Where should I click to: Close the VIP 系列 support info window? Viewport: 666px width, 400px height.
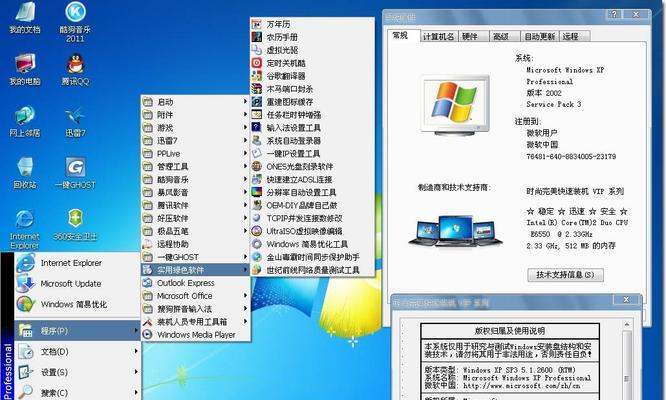[x=626, y=300]
